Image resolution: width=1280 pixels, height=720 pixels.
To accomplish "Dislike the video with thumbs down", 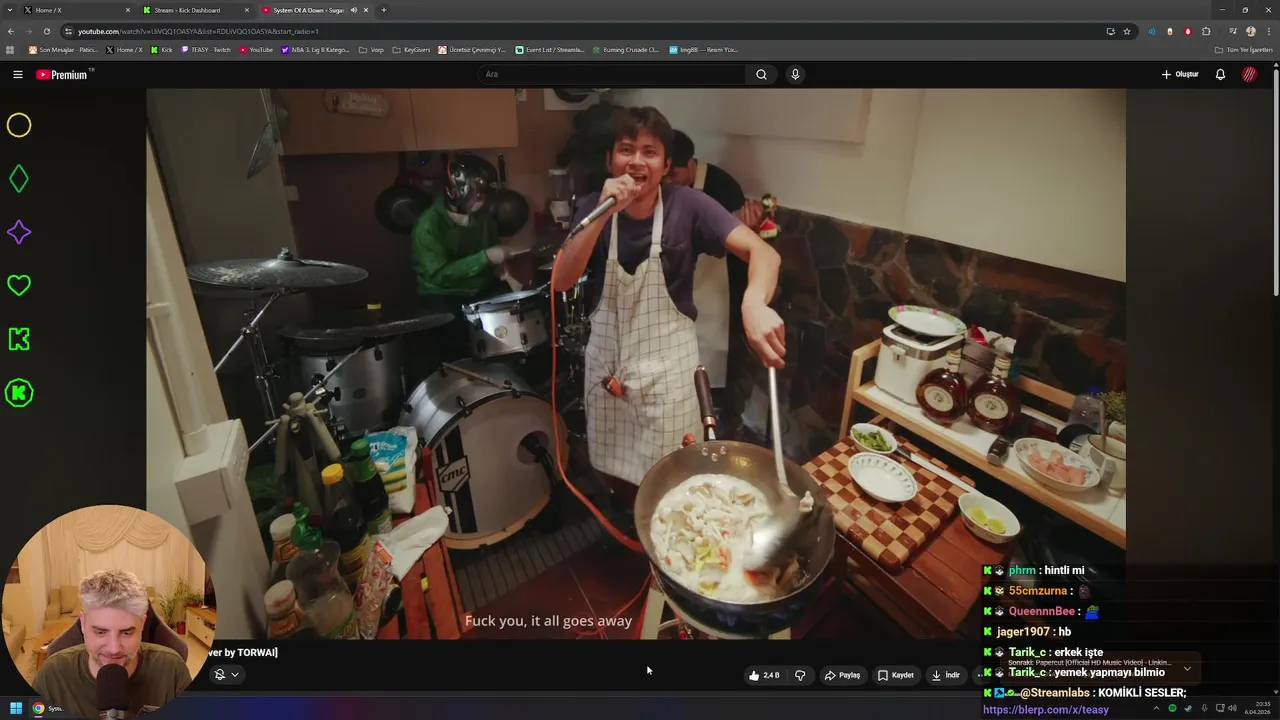I will pyautogui.click(x=800, y=675).
